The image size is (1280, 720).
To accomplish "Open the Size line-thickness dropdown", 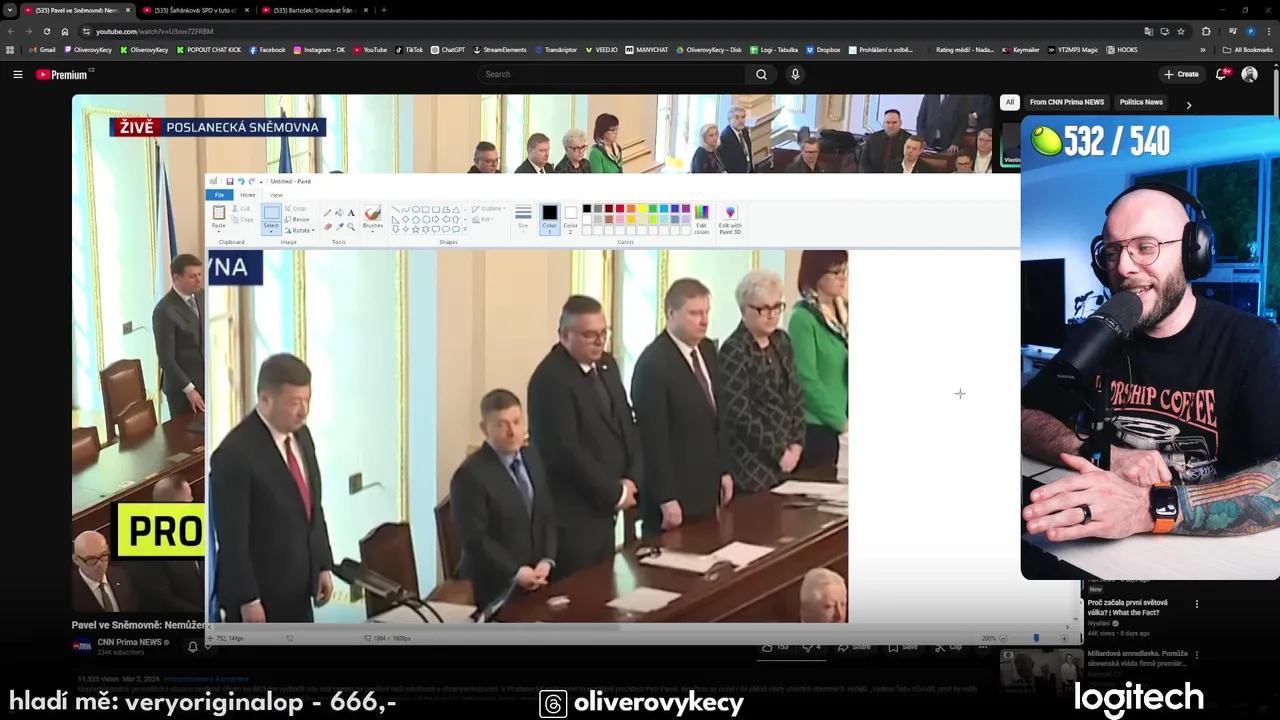I will pyautogui.click(x=523, y=217).
